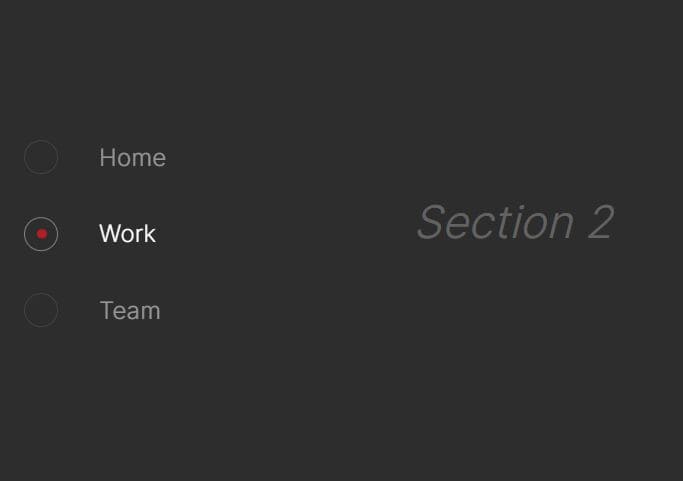Click the word Section in the heading
This screenshot has height=481, width=683.
[x=496, y=222]
